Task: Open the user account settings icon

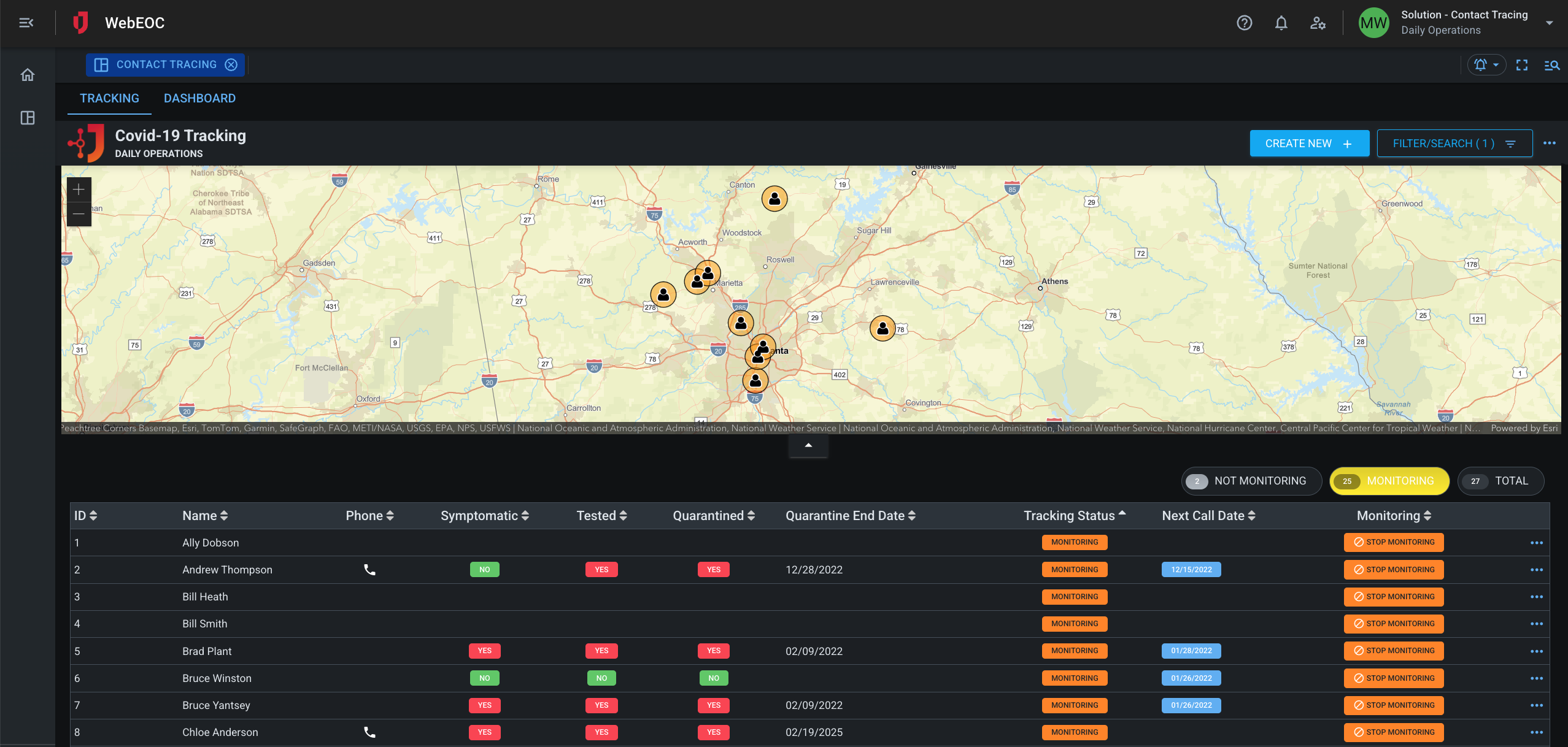Action: click(x=1318, y=23)
